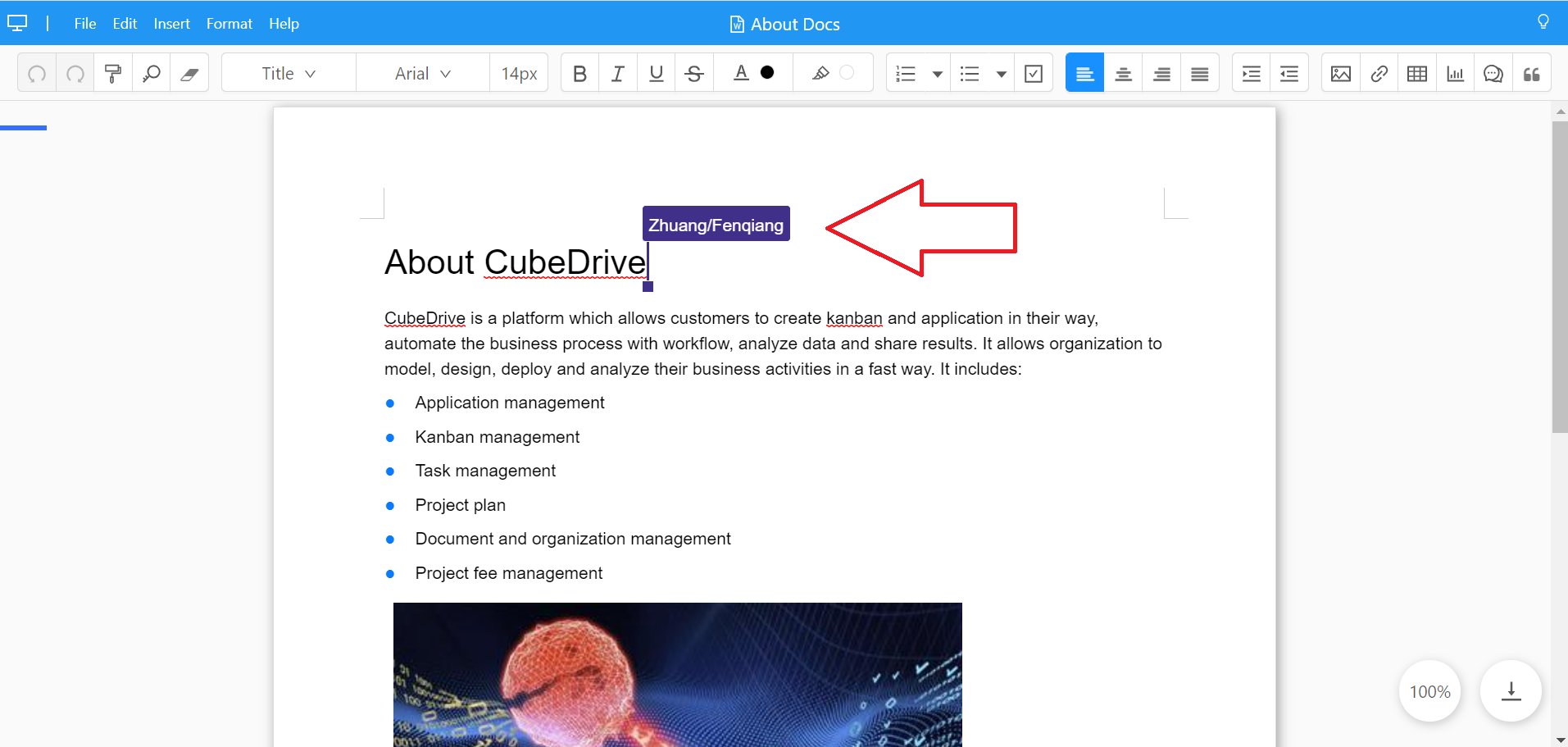
Task: Align text to the right
Action: click(x=1162, y=74)
